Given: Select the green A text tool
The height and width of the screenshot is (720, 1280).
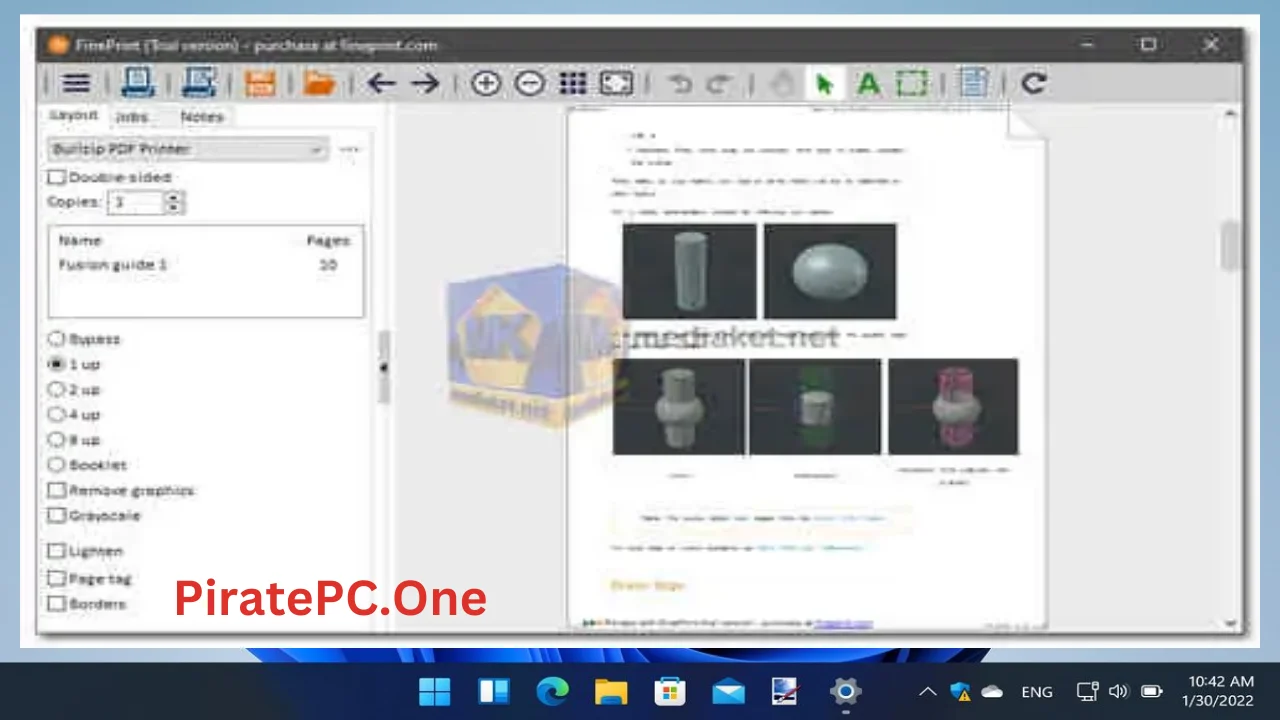Looking at the screenshot, I should coord(868,84).
